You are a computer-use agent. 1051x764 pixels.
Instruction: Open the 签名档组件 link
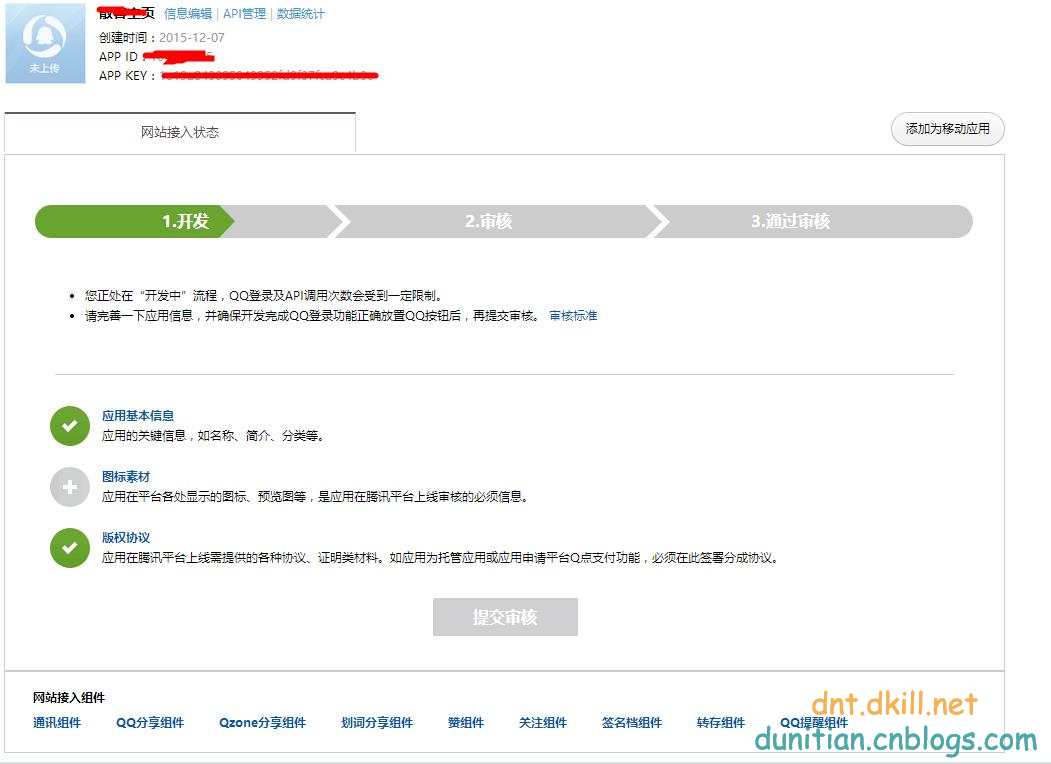[x=632, y=722]
